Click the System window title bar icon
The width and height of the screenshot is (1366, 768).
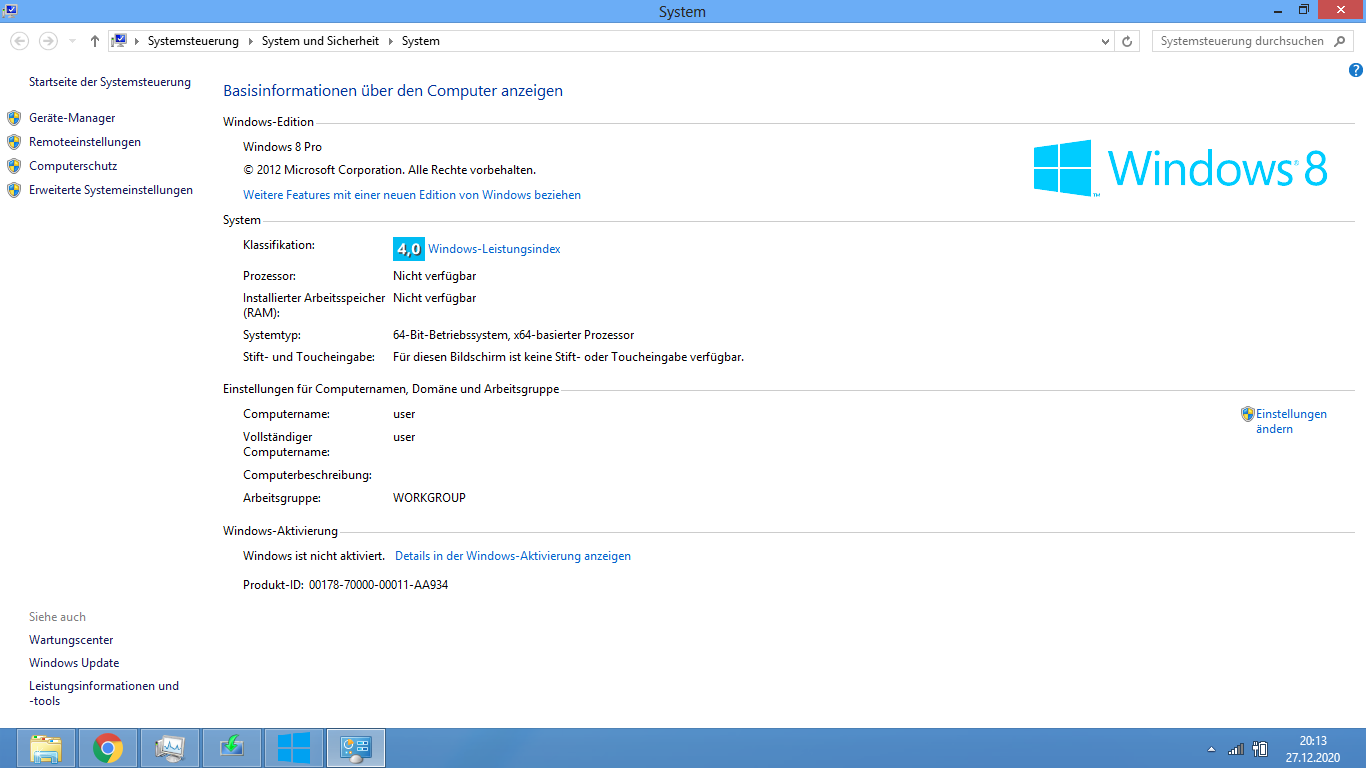pyautogui.click(x=9, y=10)
